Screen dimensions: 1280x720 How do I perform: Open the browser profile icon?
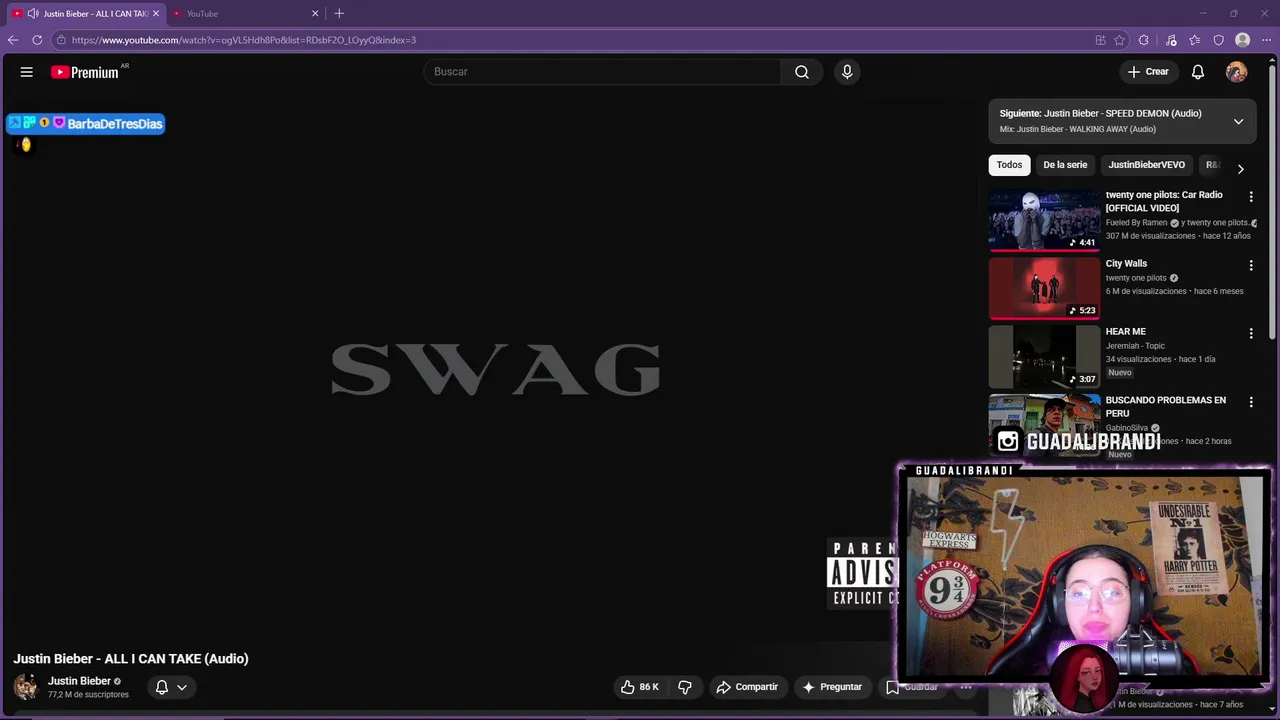pos(1243,40)
